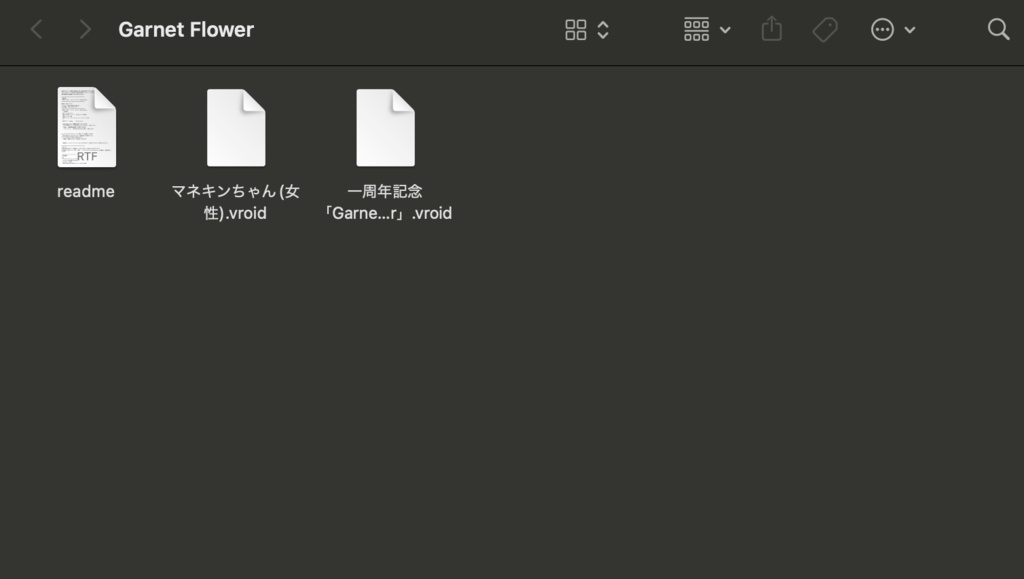Viewport: 1024px width, 579px height.
Task: Click the Share icon
Action: tap(770, 29)
